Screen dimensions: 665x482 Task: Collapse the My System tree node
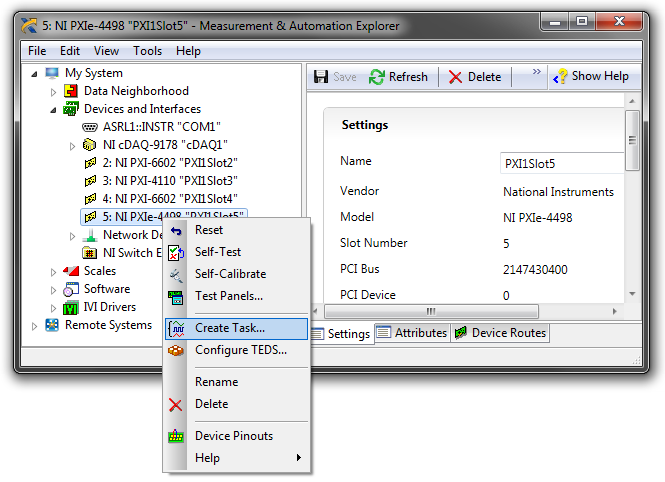point(34,74)
